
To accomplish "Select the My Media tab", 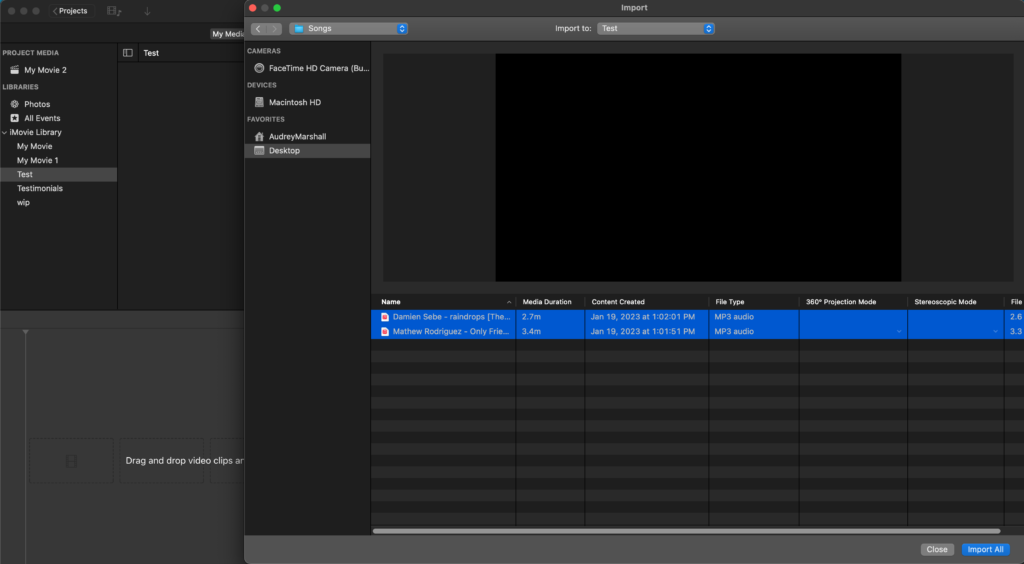I will [x=227, y=34].
